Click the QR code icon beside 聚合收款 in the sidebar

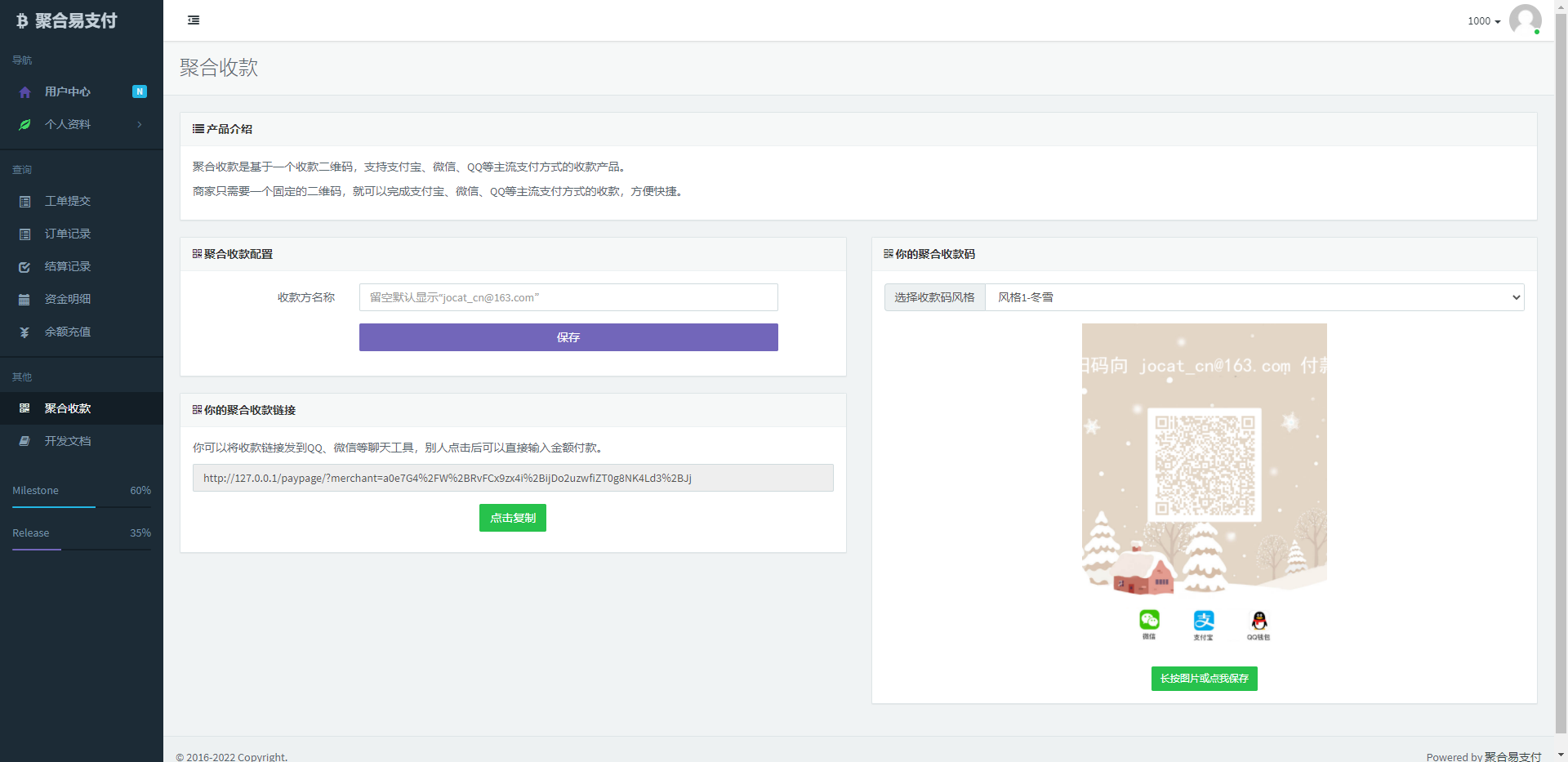tap(24, 408)
